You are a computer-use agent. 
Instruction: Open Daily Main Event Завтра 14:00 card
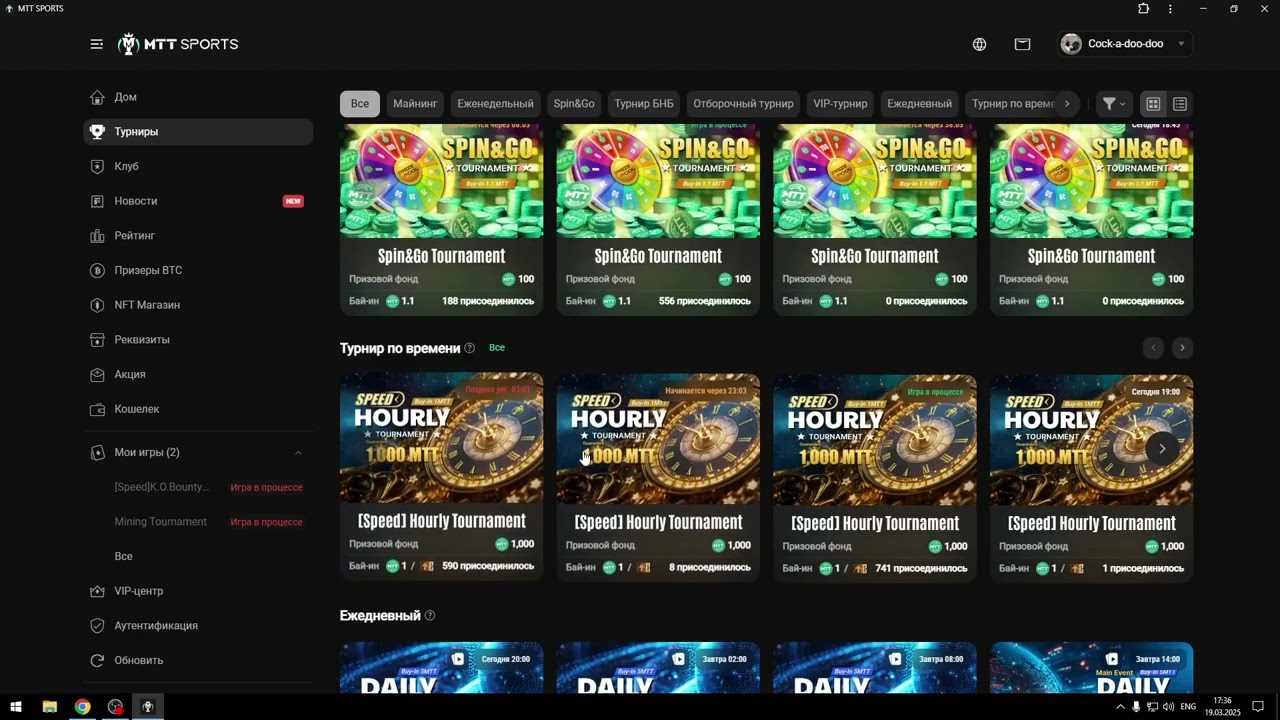[1091, 668]
